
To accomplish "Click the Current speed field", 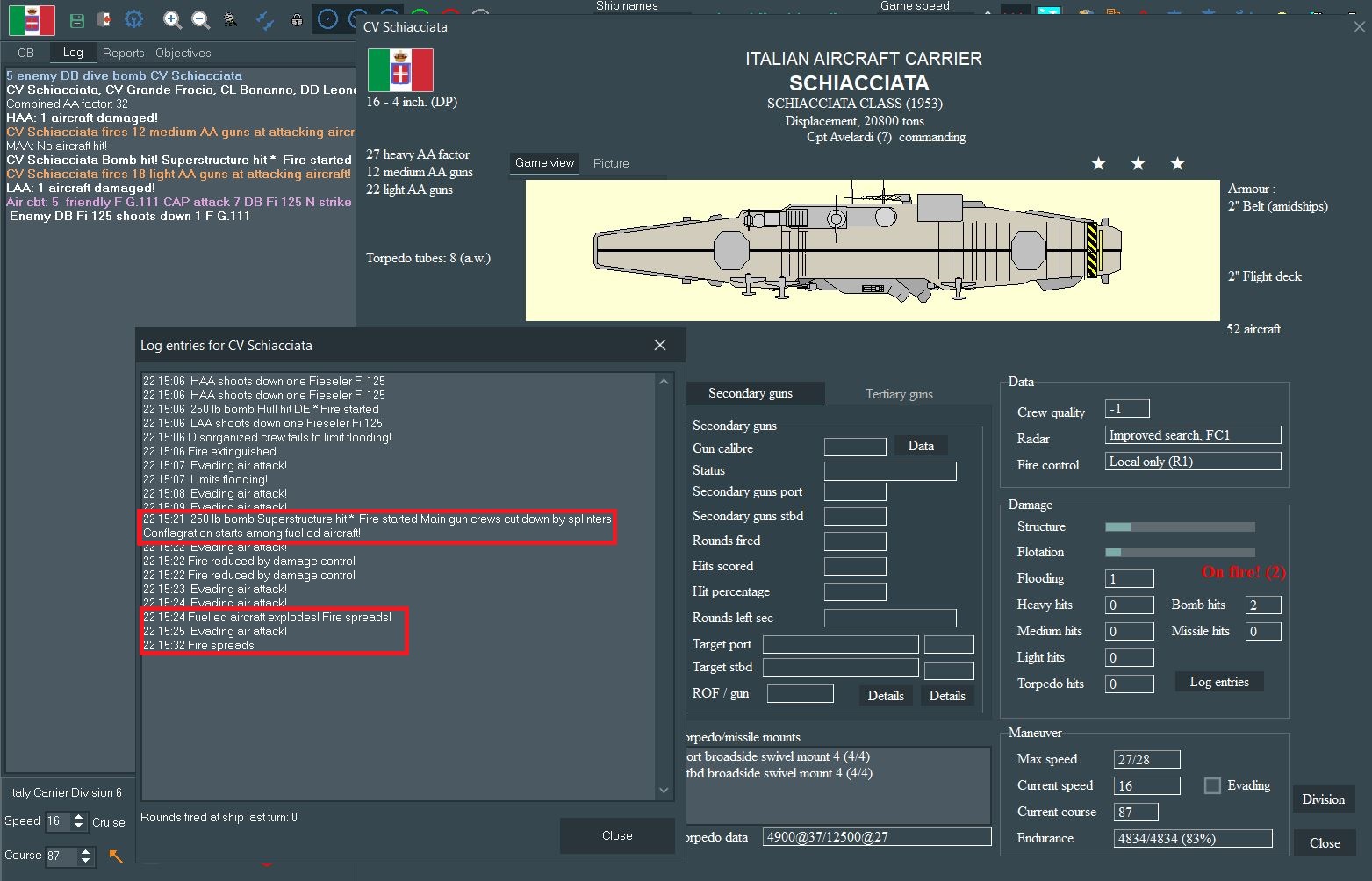I will tap(1146, 785).
